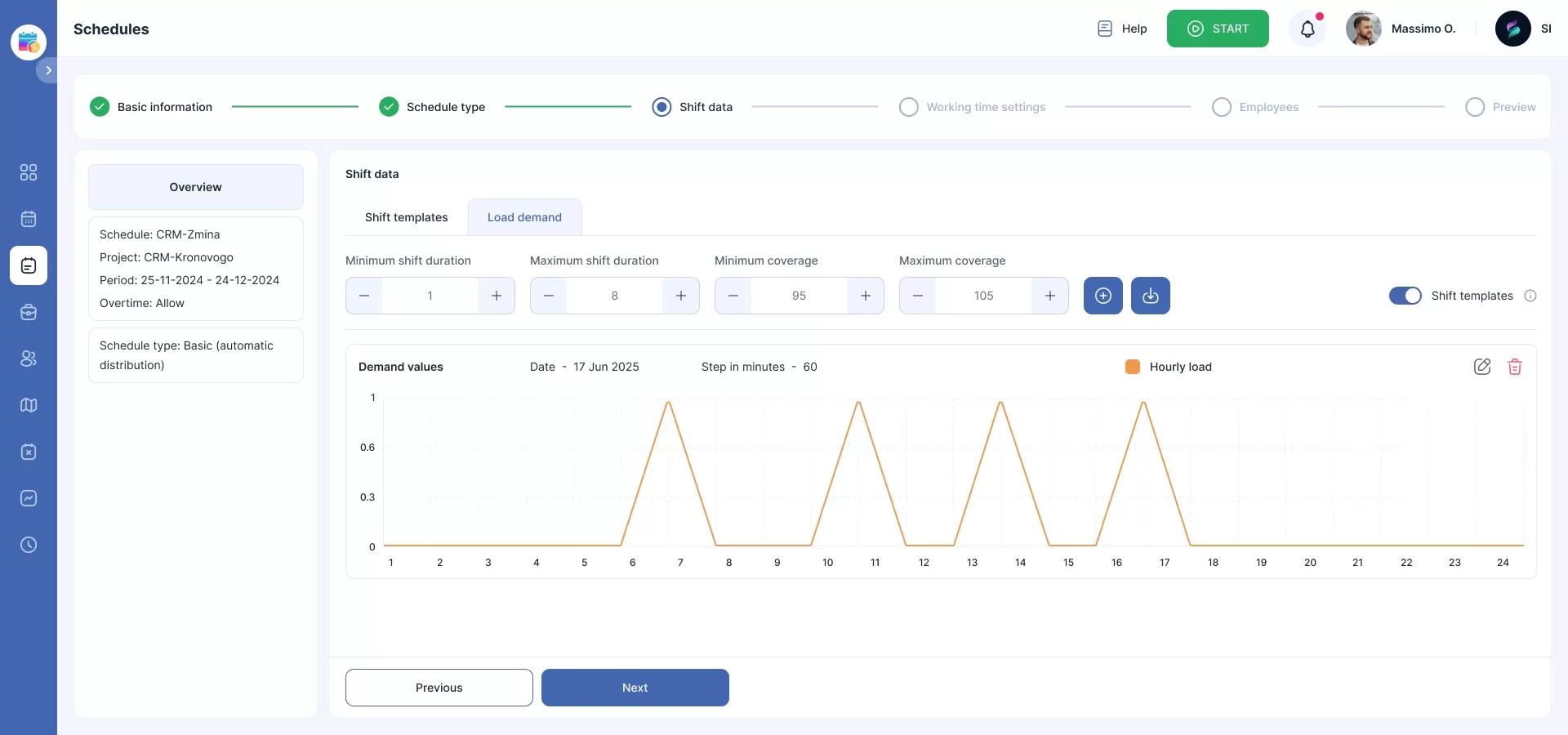1568x735 pixels.
Task: Click the blue add demand plus-circle button
Action: [x=1102, y=296]
